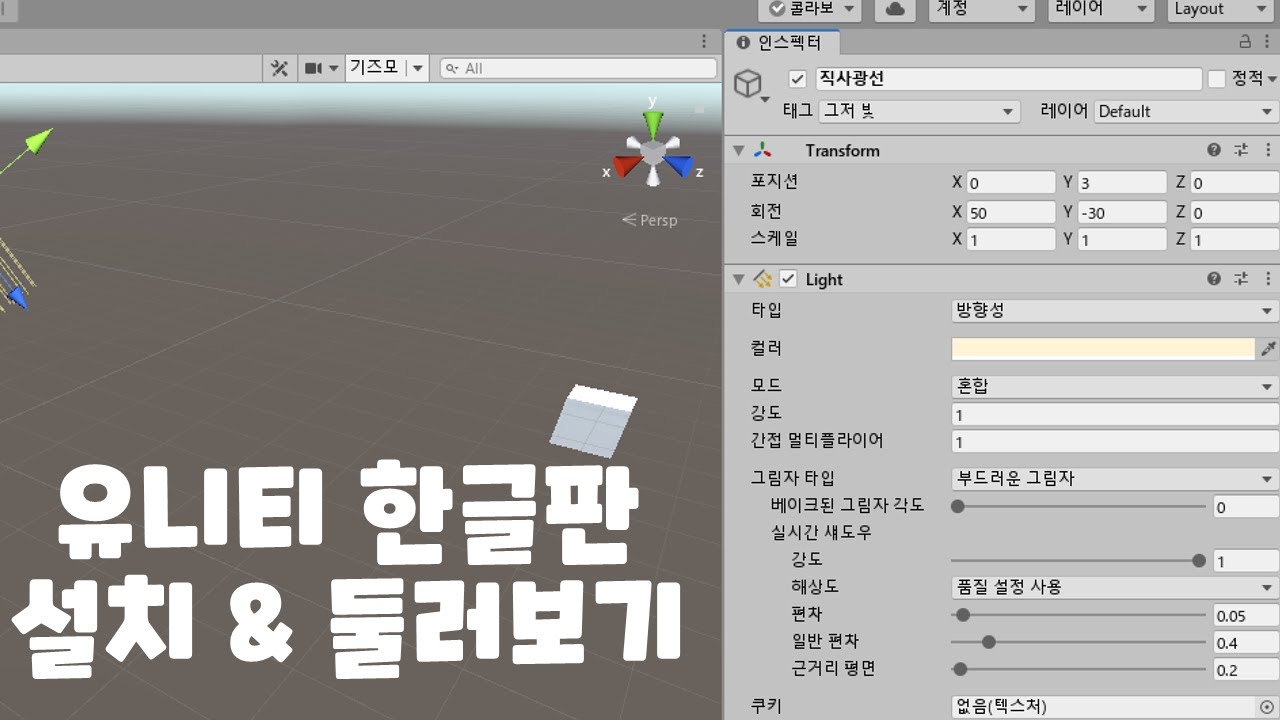Open the 콜라보 (Collab) dropdown
This screenshot has width=1280, height=720.
pos(809,9)
